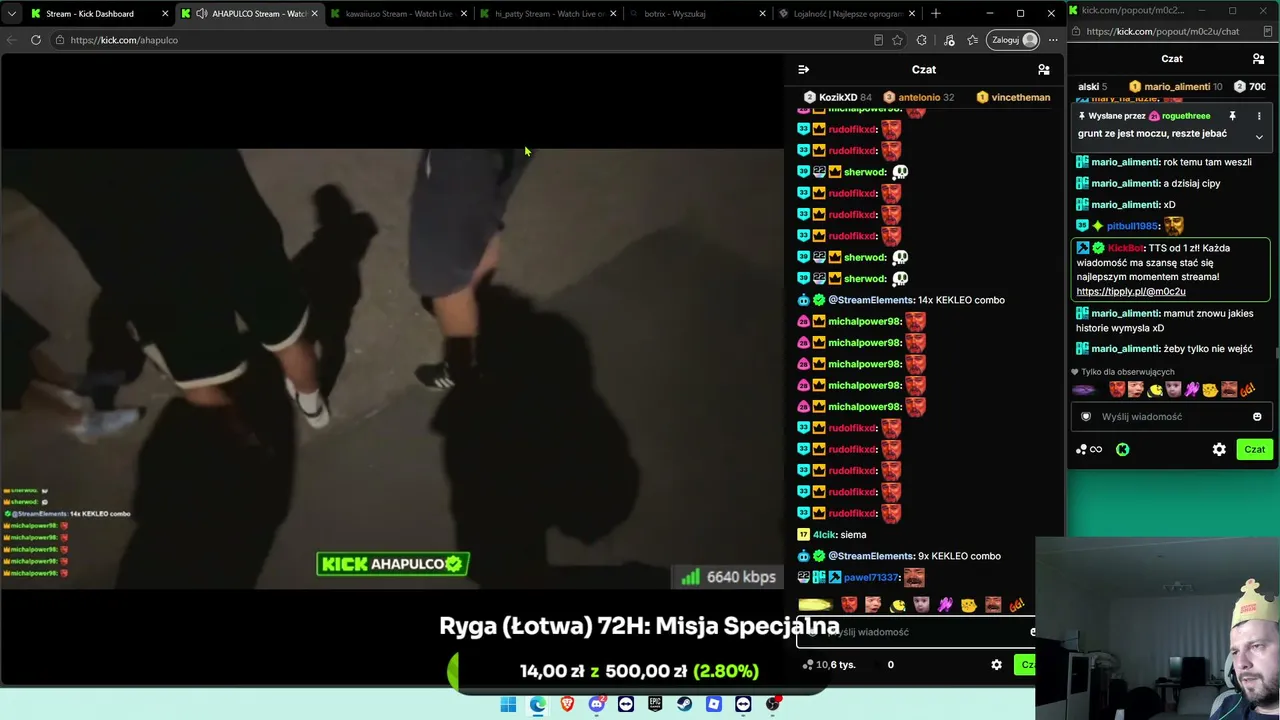Click message 'rok temu tam weszli' in popout
This screenshot has height=720, width=1280.
pyautogui.click(x=1207, y=162)
